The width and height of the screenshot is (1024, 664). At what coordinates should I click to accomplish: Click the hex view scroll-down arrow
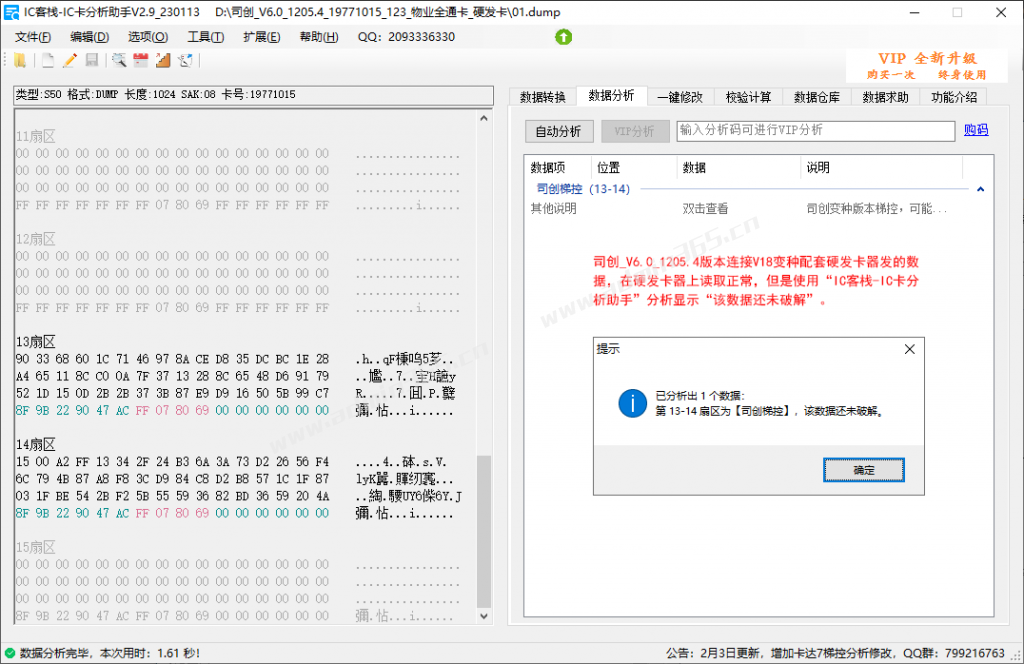pyautogui.click(x=483, y=616)
